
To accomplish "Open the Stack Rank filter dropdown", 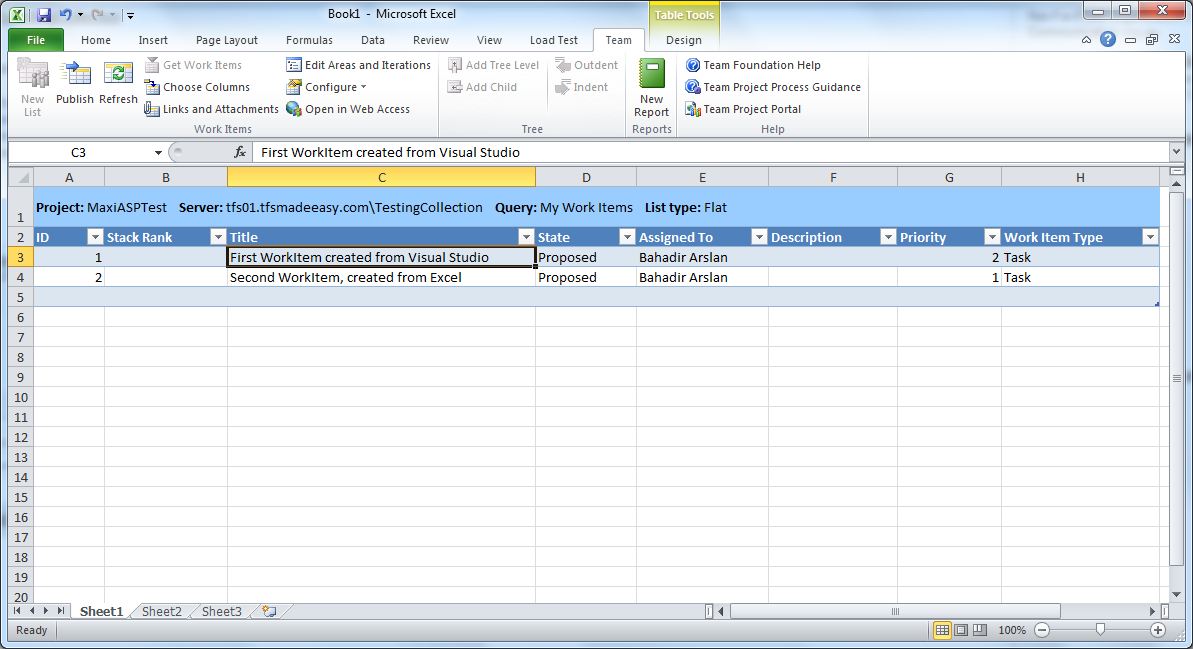I will [x=218, y=237].
